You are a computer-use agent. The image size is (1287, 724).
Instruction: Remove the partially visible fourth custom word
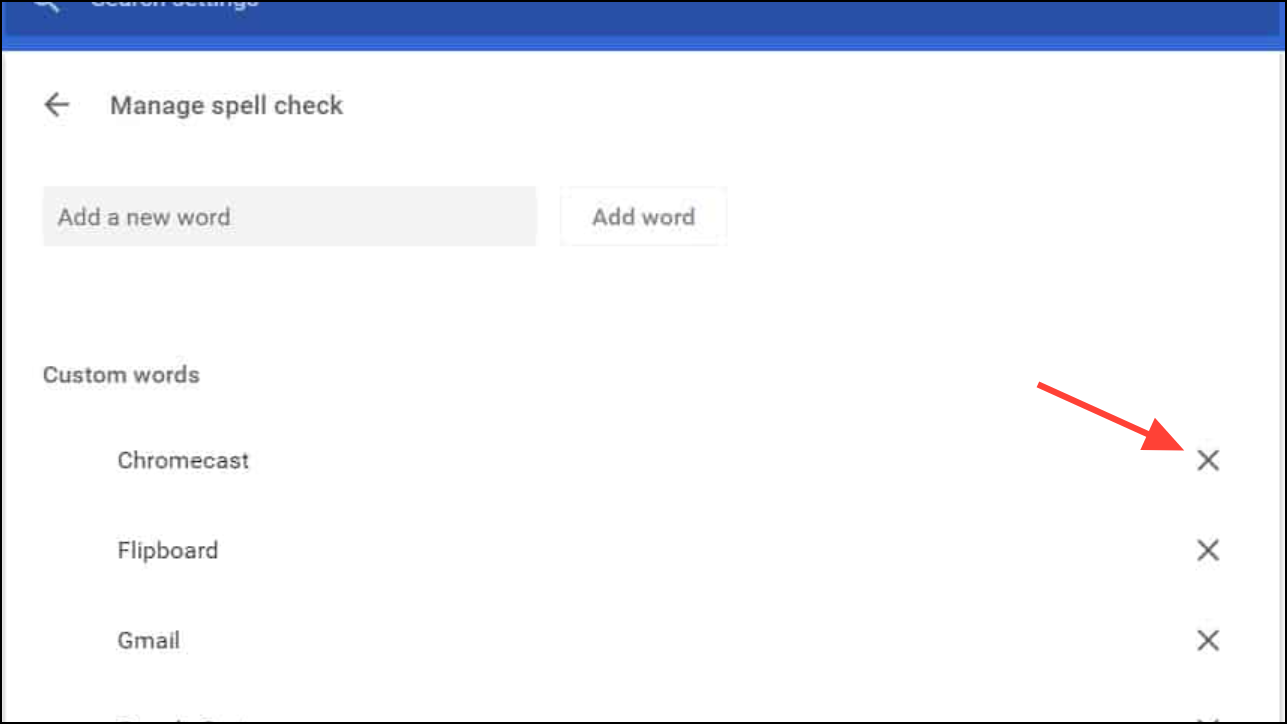coord(1208,718)
